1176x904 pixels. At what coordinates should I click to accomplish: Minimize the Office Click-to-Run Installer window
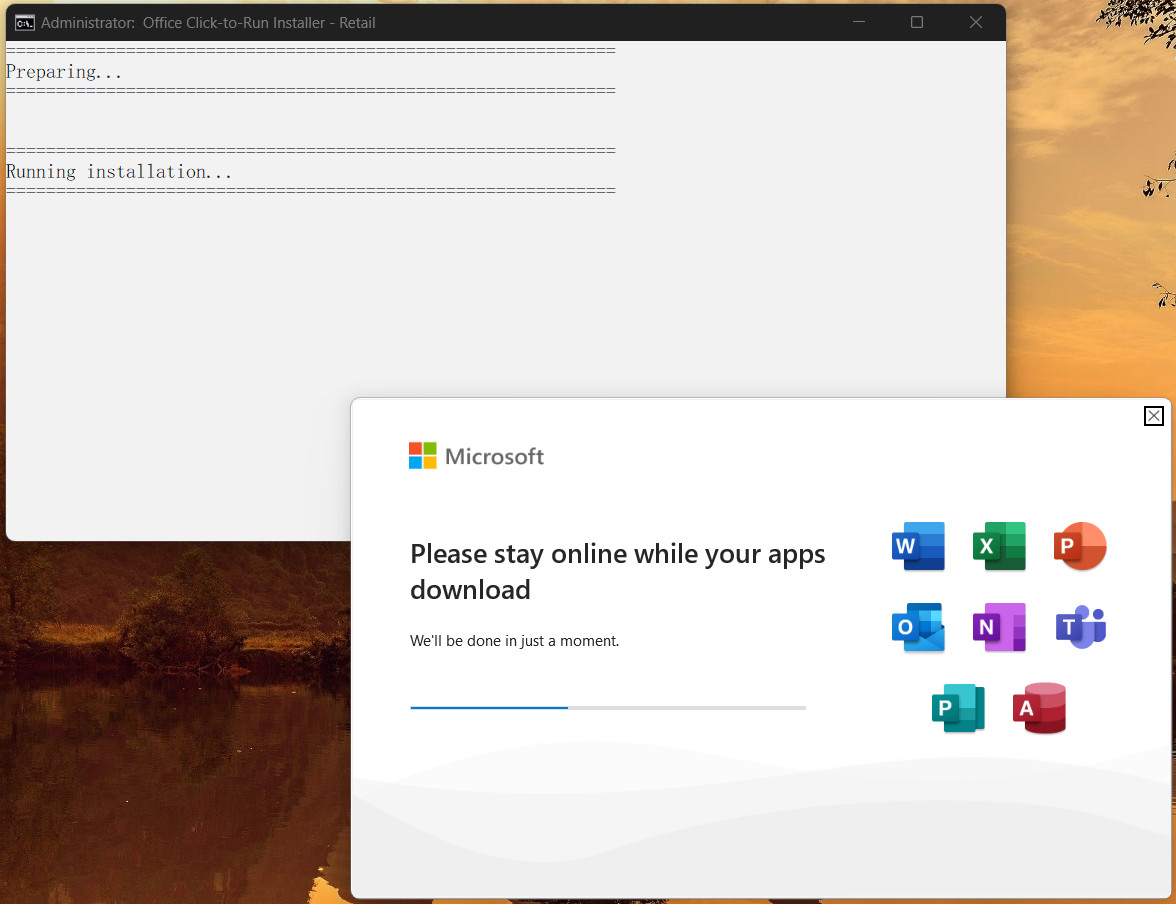[860, 23]
